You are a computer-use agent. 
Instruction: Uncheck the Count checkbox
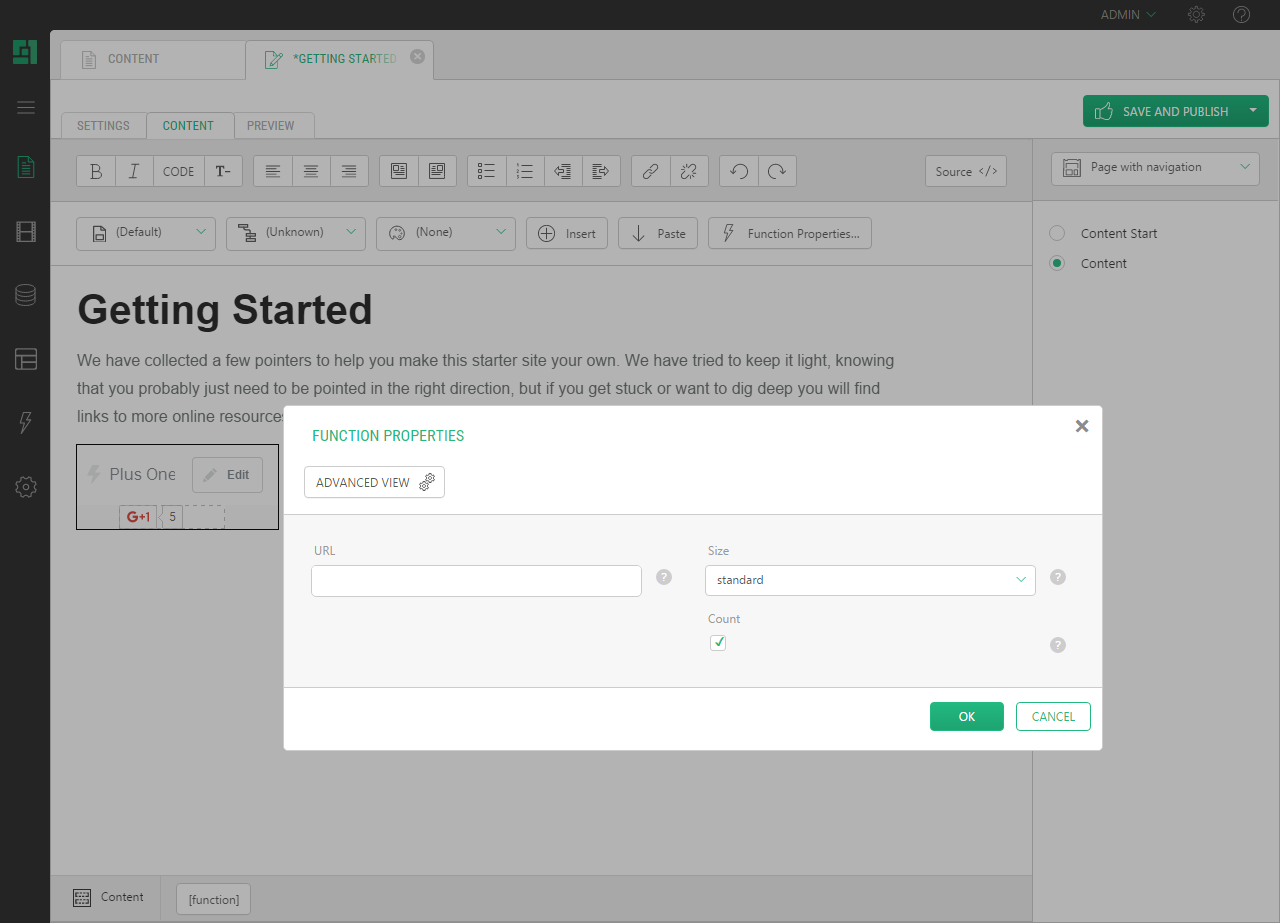click(718, 643)
